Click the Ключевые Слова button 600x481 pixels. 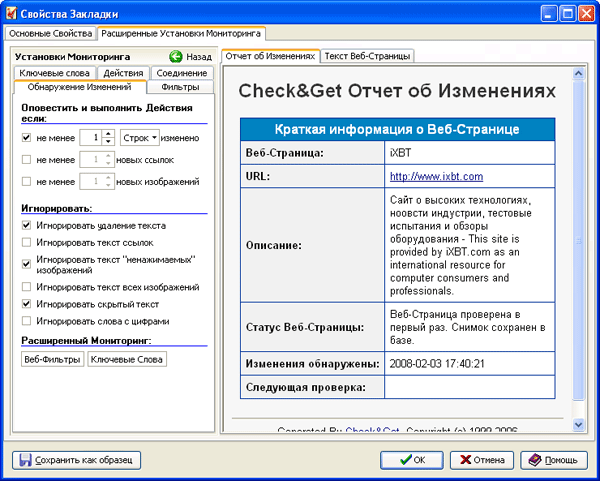click(127, 359)
